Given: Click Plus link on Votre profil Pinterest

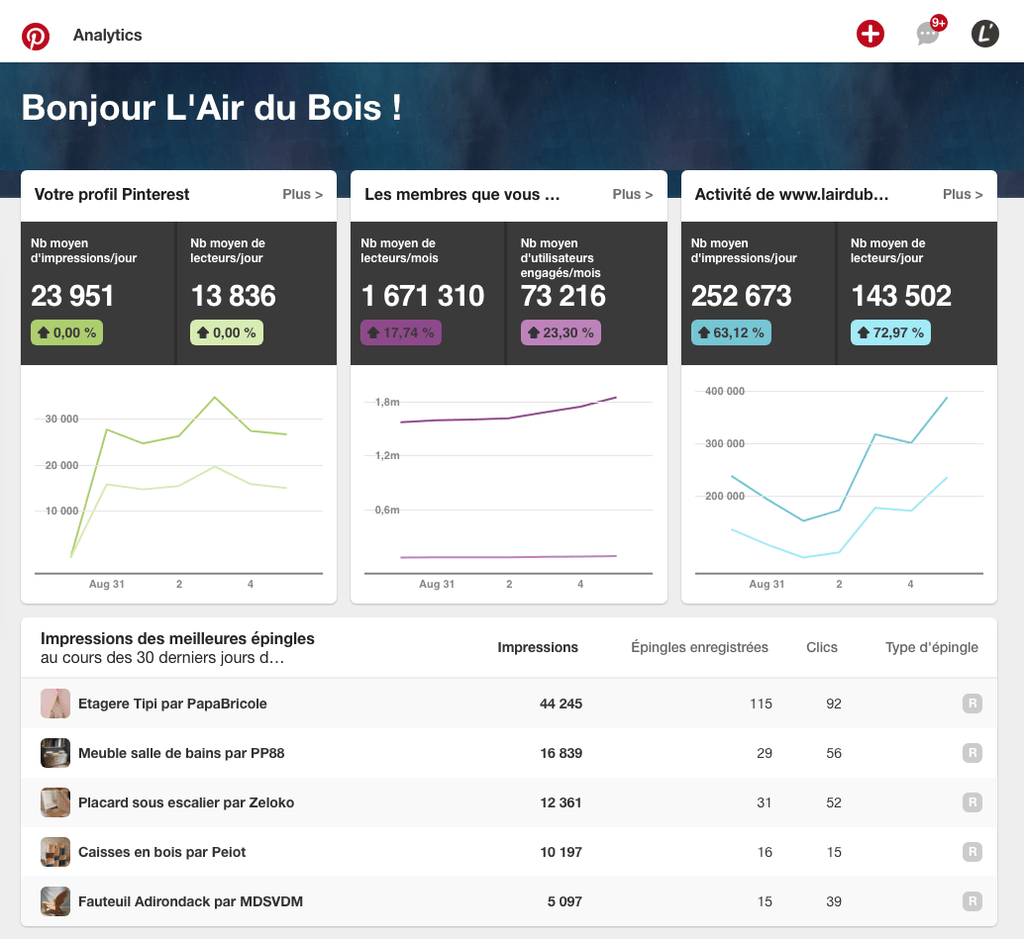Looking at the screenshot, I should [302, 194].
